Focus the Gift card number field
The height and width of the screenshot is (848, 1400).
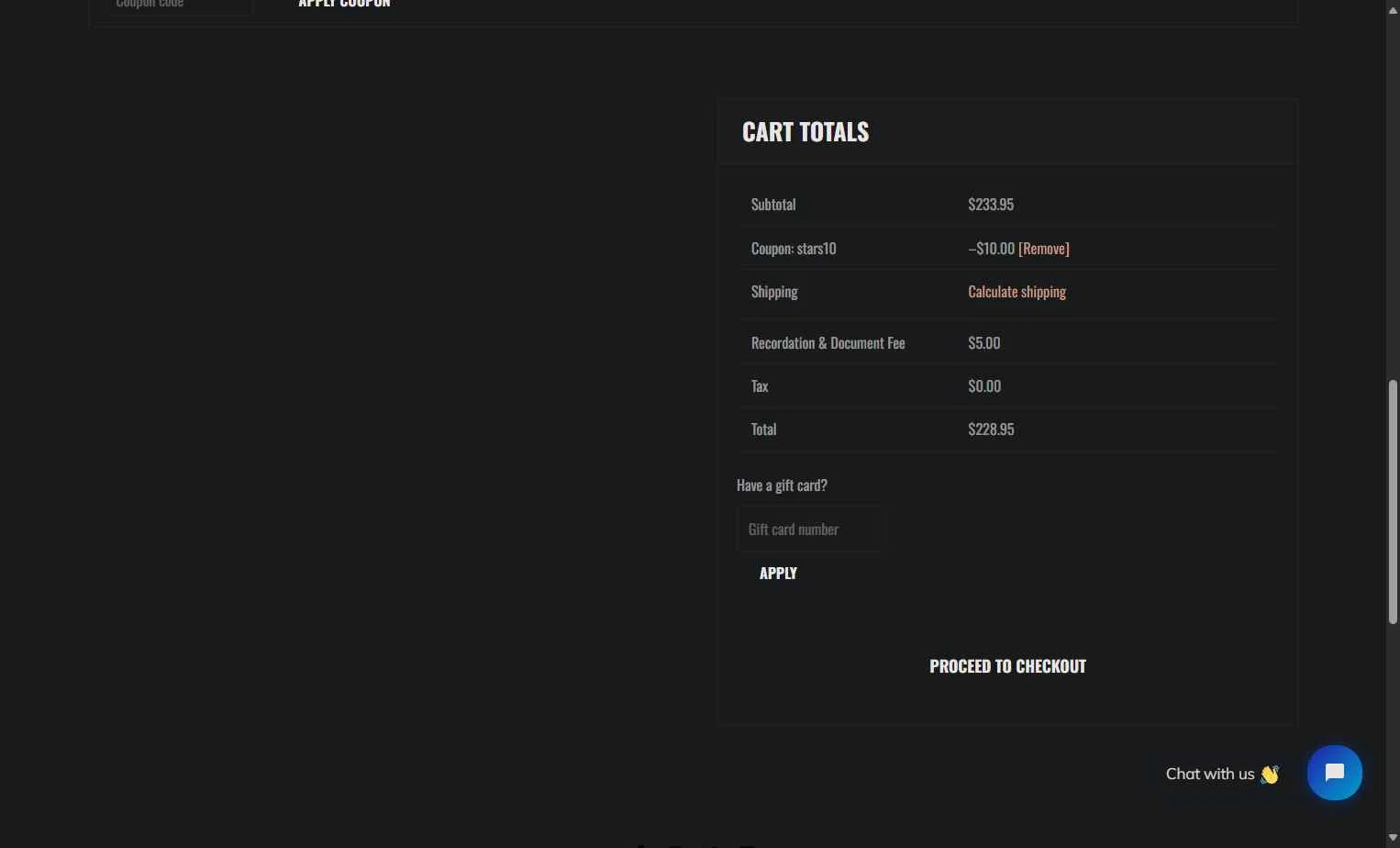(810, 529)
